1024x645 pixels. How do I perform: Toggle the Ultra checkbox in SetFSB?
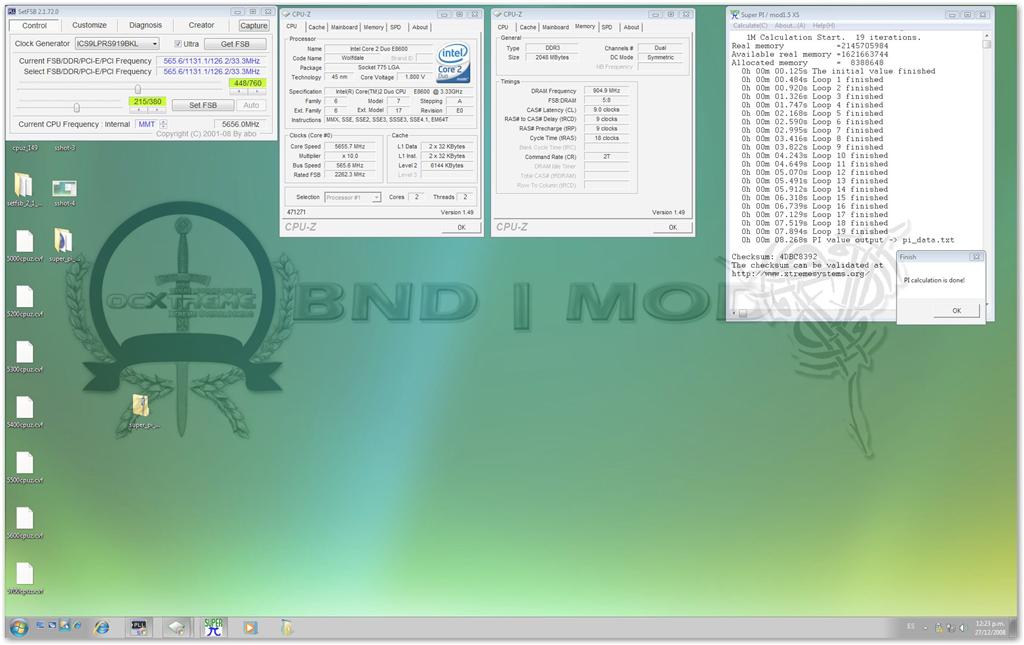pos(178,44)
